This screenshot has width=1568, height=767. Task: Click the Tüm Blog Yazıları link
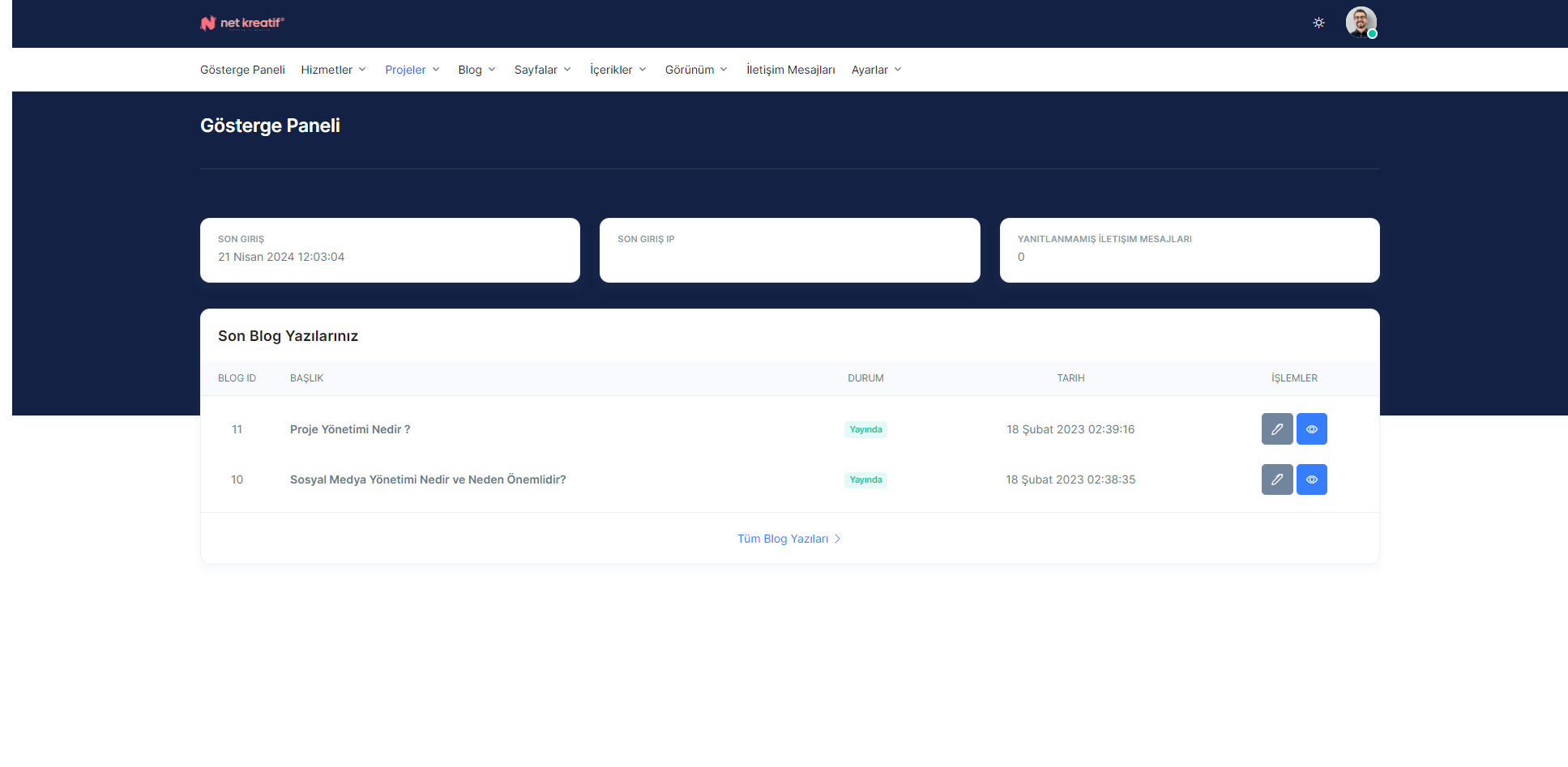(788, 539)
